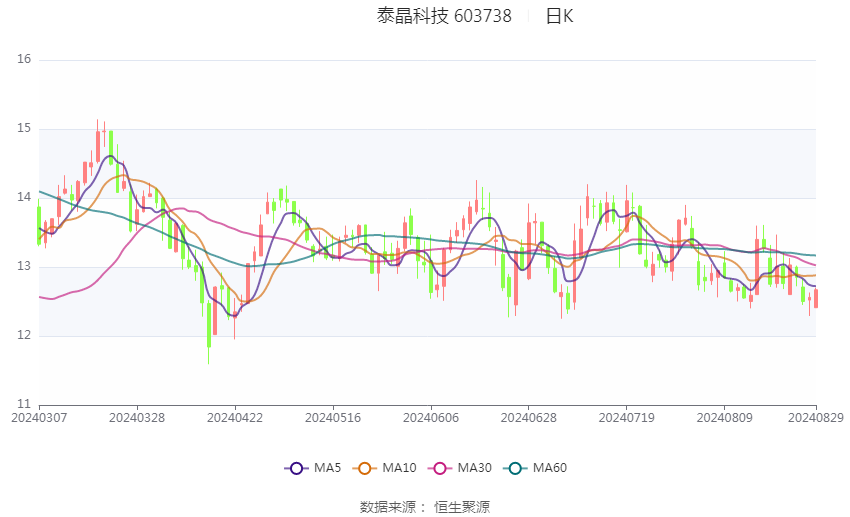Screen dimensions: 850x517
Task: Click the 20240809 date axis label
Action: click(x=725, y=418)
